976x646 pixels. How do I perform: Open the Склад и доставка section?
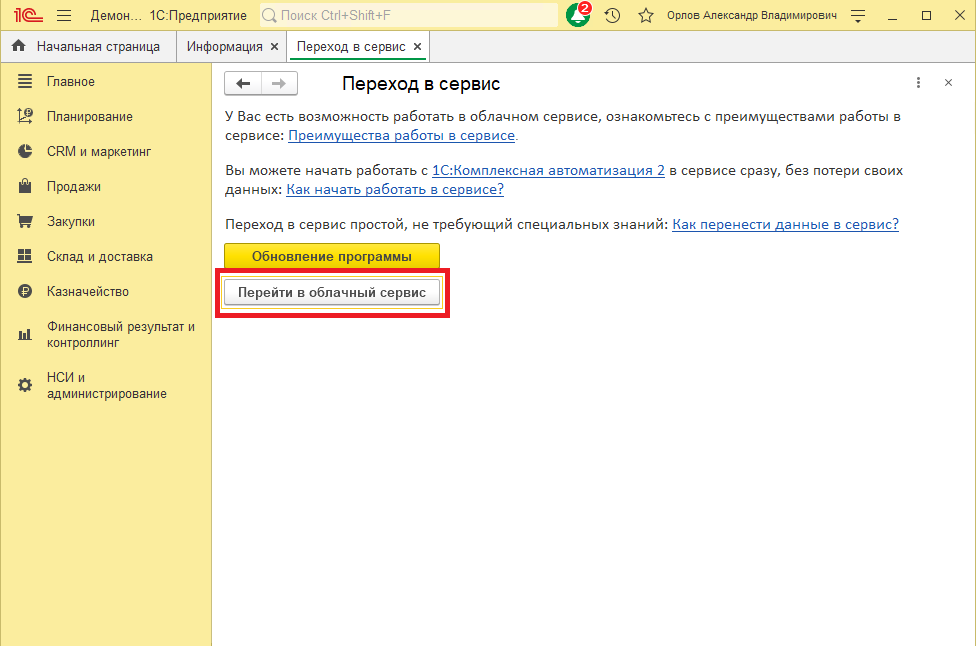click(100, 256)
